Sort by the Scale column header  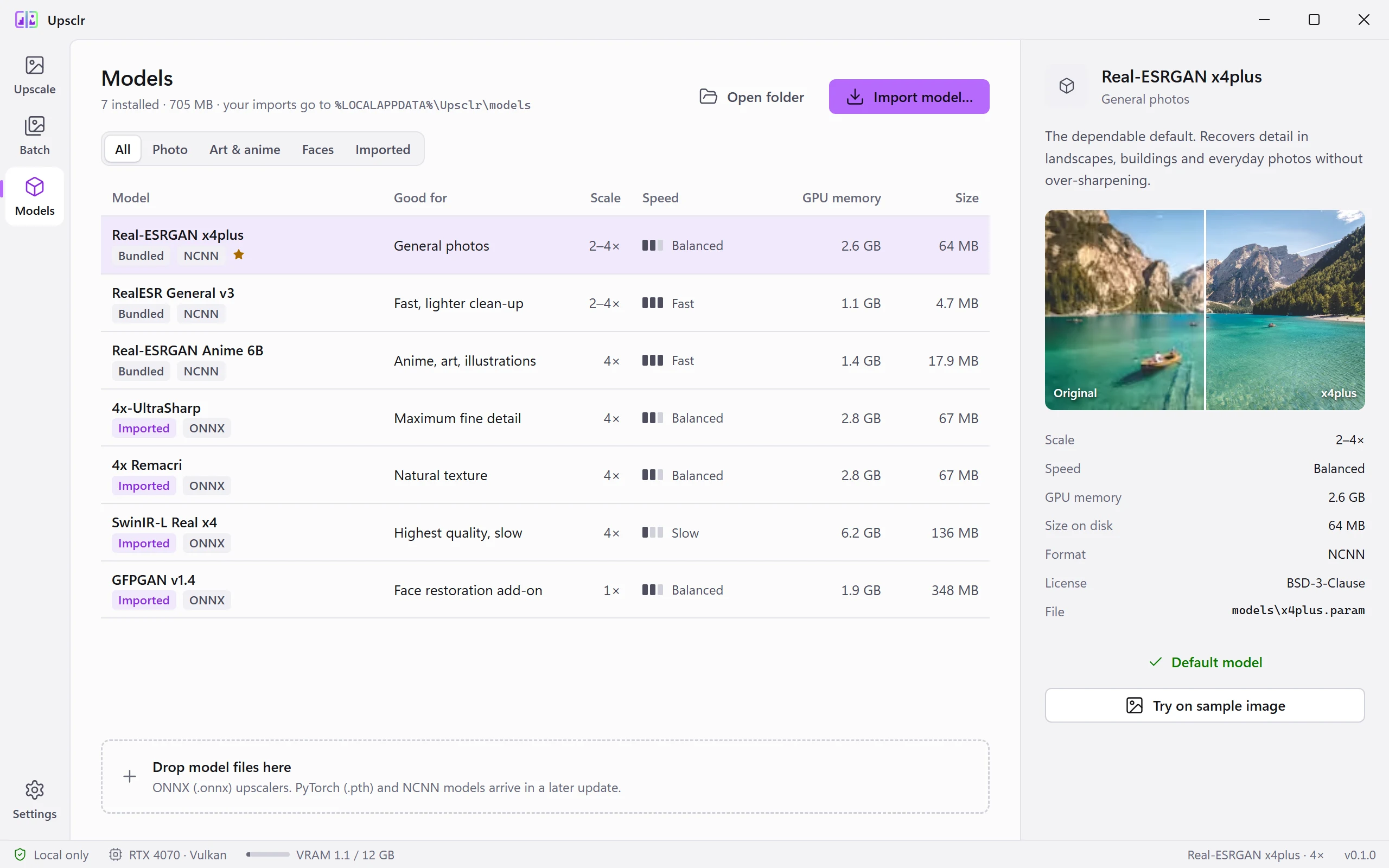(606, 198)
